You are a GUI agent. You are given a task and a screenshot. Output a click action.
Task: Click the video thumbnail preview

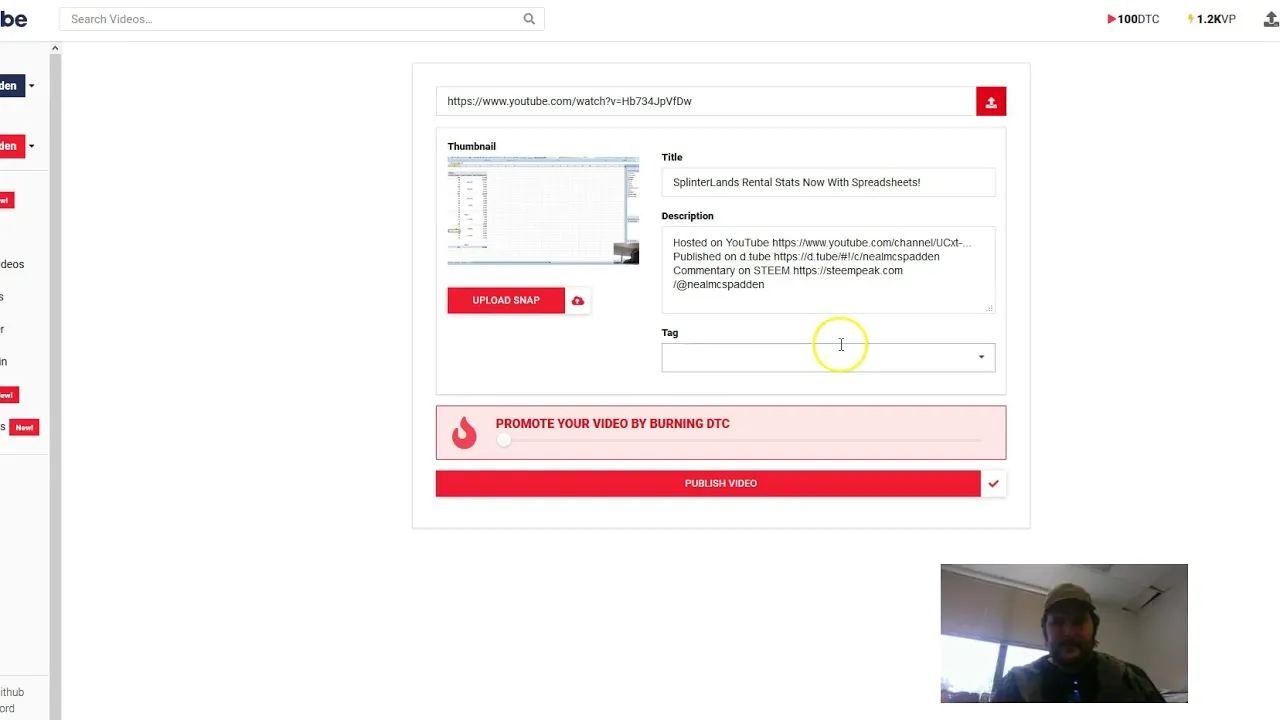click(x=543, y=210)
